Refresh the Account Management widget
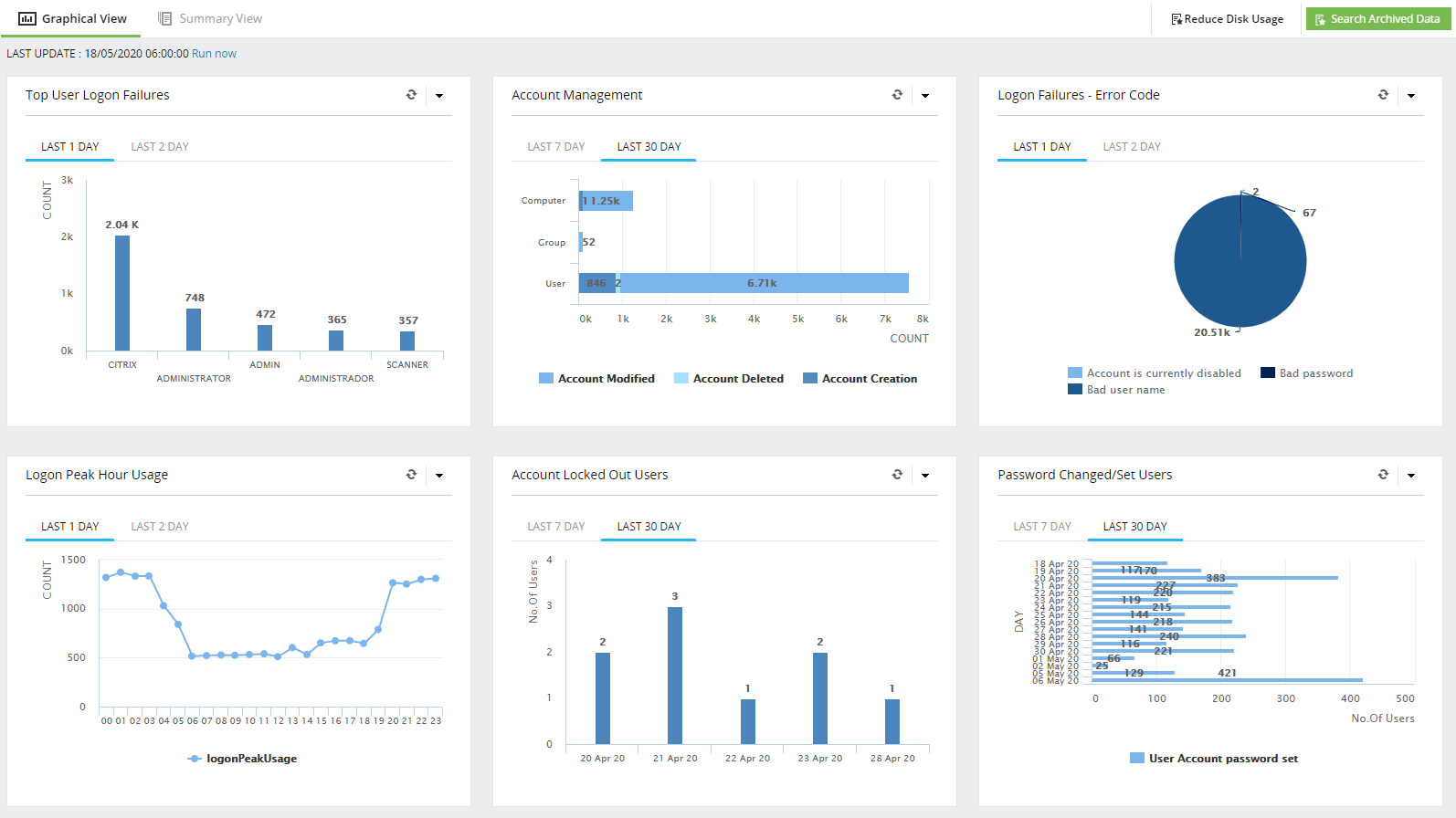This screenshot has width=1456, height=818. tap(897, 95)
